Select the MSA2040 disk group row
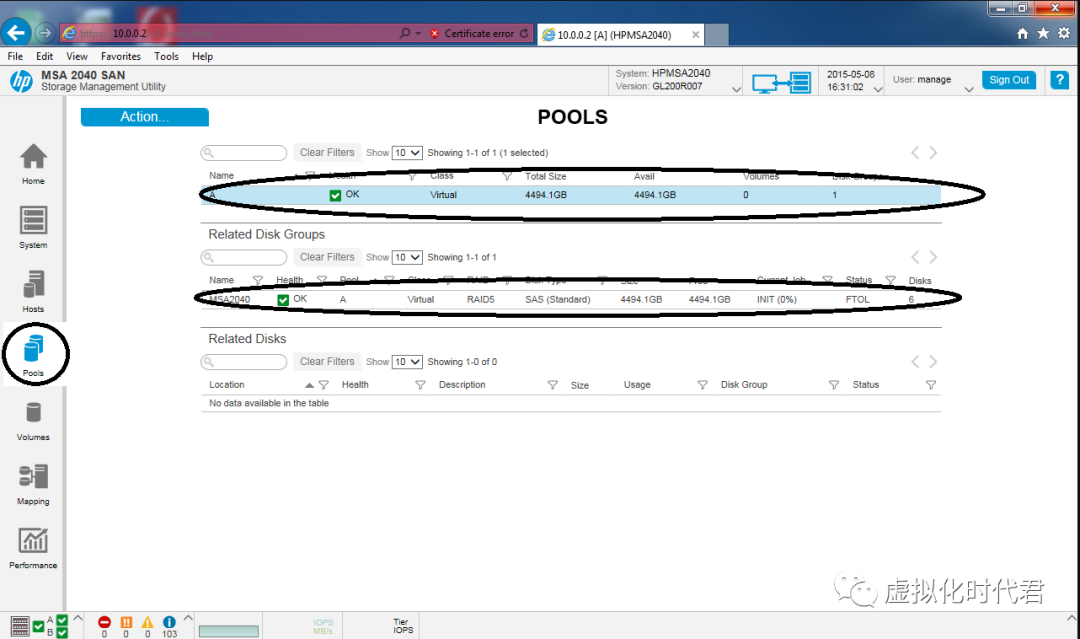 coord(570,300)
